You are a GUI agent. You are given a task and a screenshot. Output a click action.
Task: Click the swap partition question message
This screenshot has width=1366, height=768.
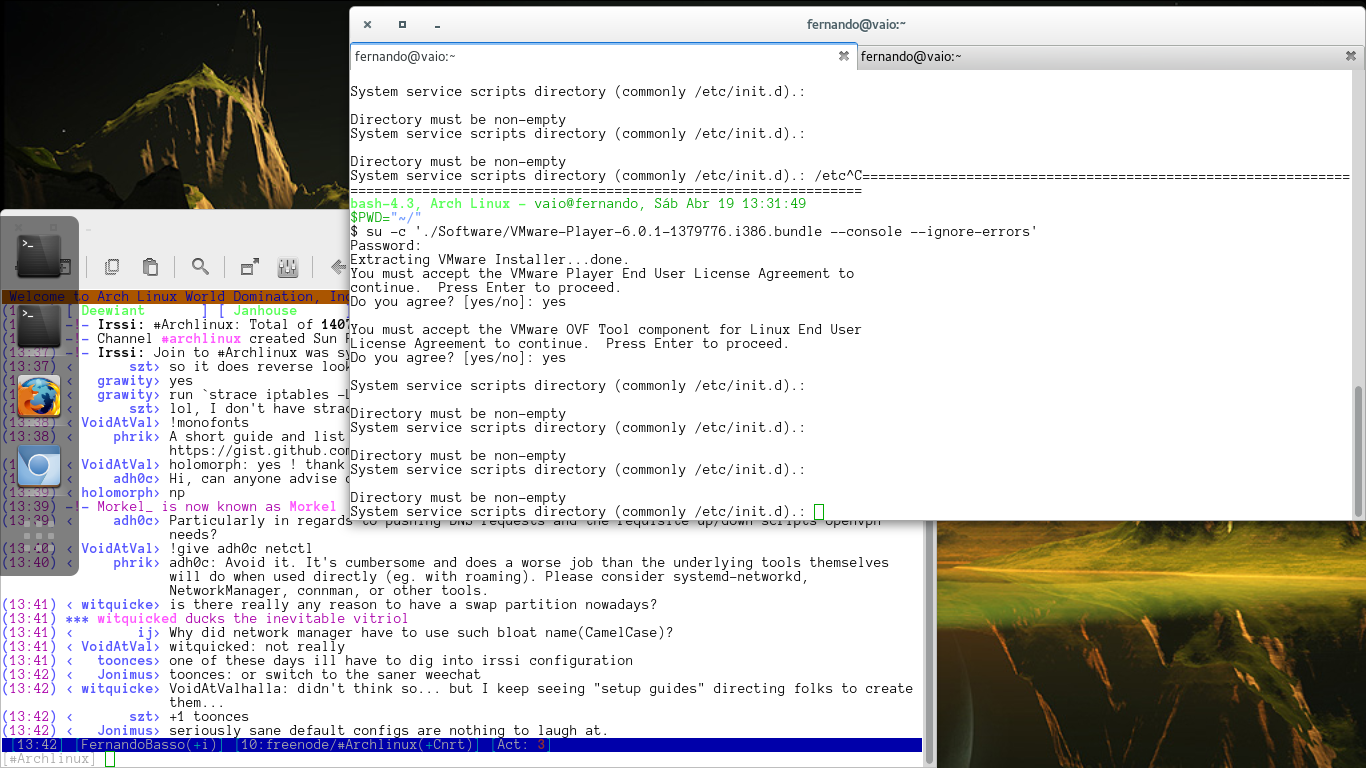point(413,605)
